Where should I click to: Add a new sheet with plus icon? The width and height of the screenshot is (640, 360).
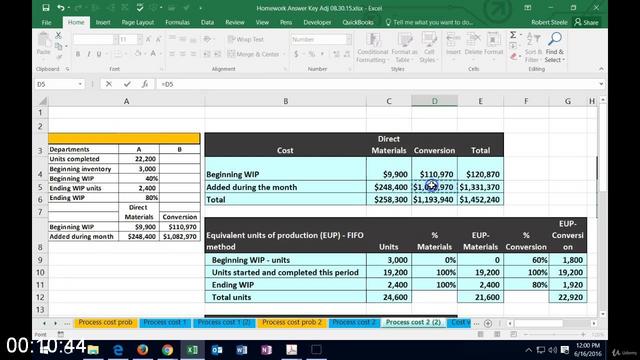click(488, 323)
